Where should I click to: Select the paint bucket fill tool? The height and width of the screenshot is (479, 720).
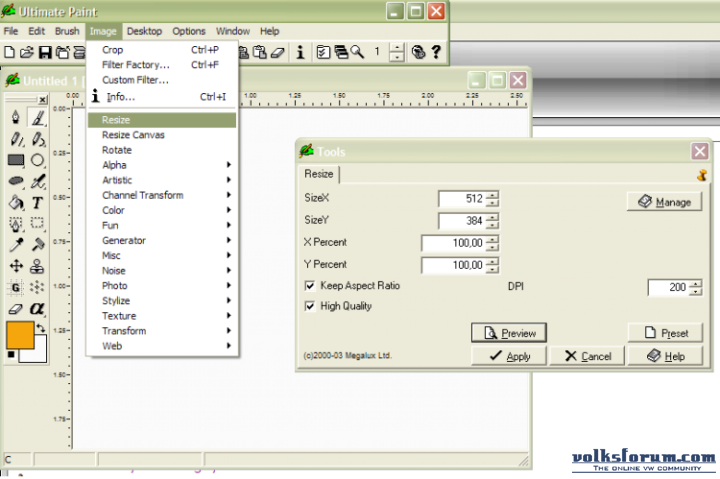tap(16, 202)
